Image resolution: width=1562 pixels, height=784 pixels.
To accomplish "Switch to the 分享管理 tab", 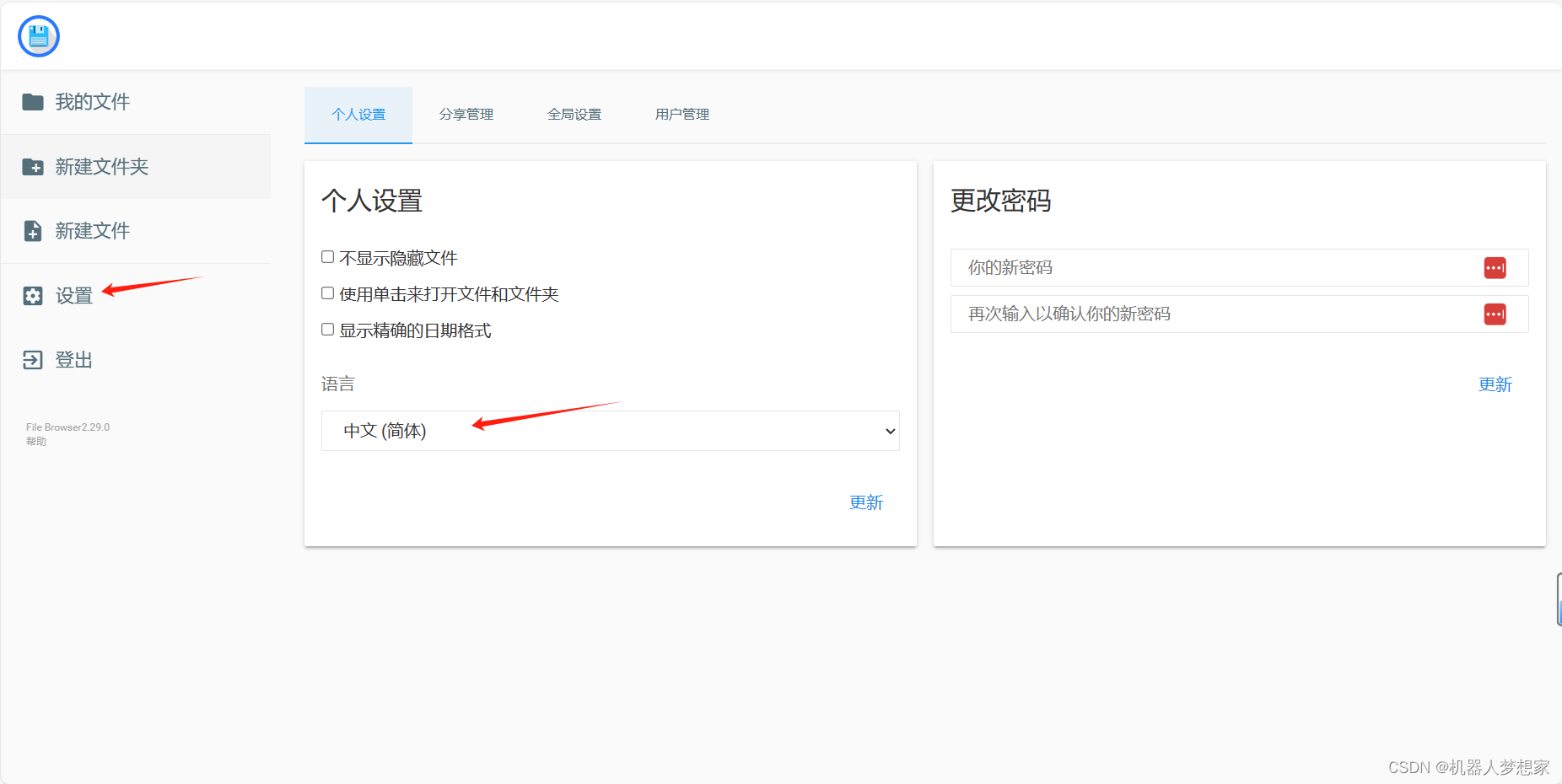I will tap(466, 114).
